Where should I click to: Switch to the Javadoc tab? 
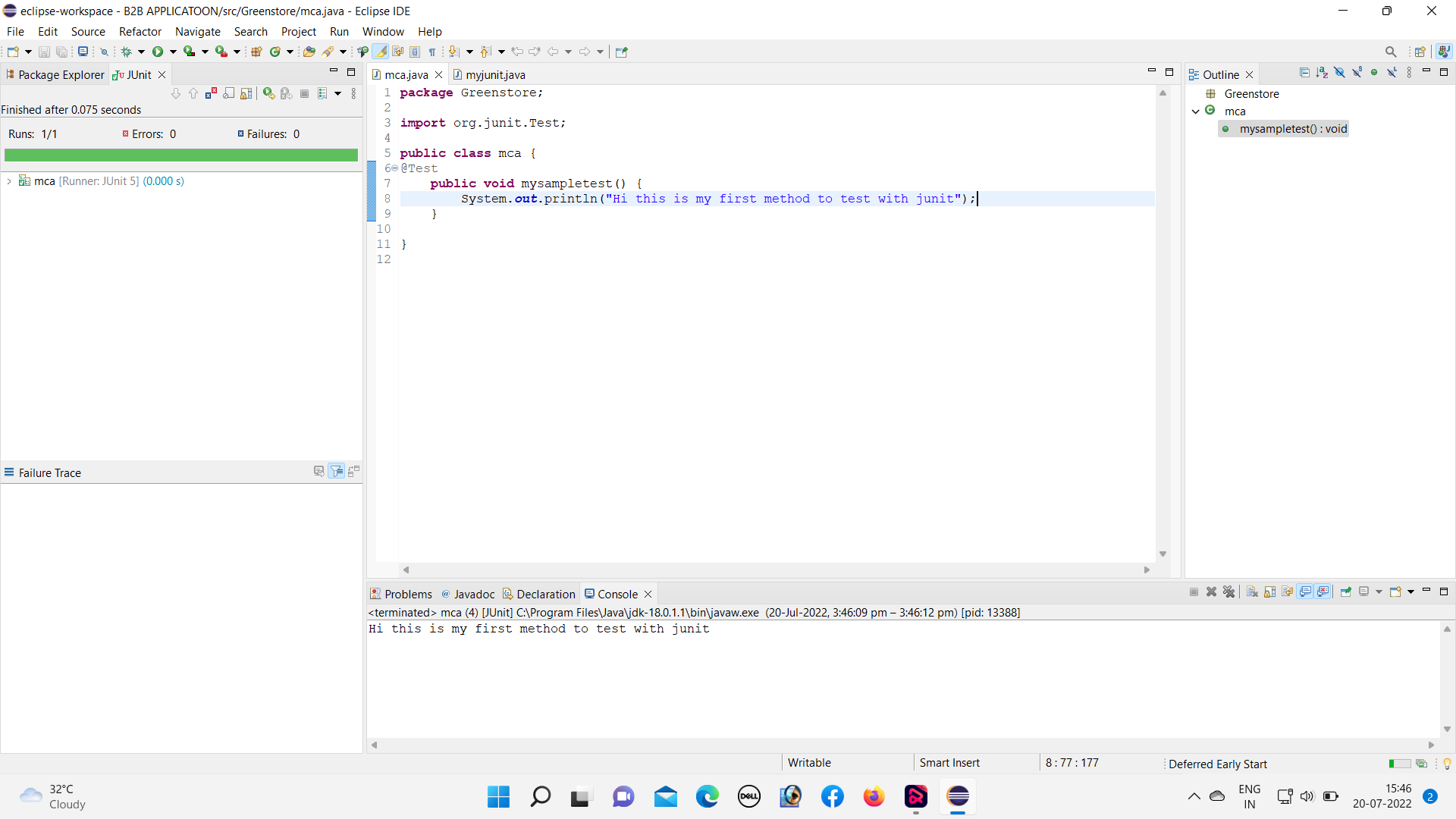pyautogui.click(x=468, y=594)
